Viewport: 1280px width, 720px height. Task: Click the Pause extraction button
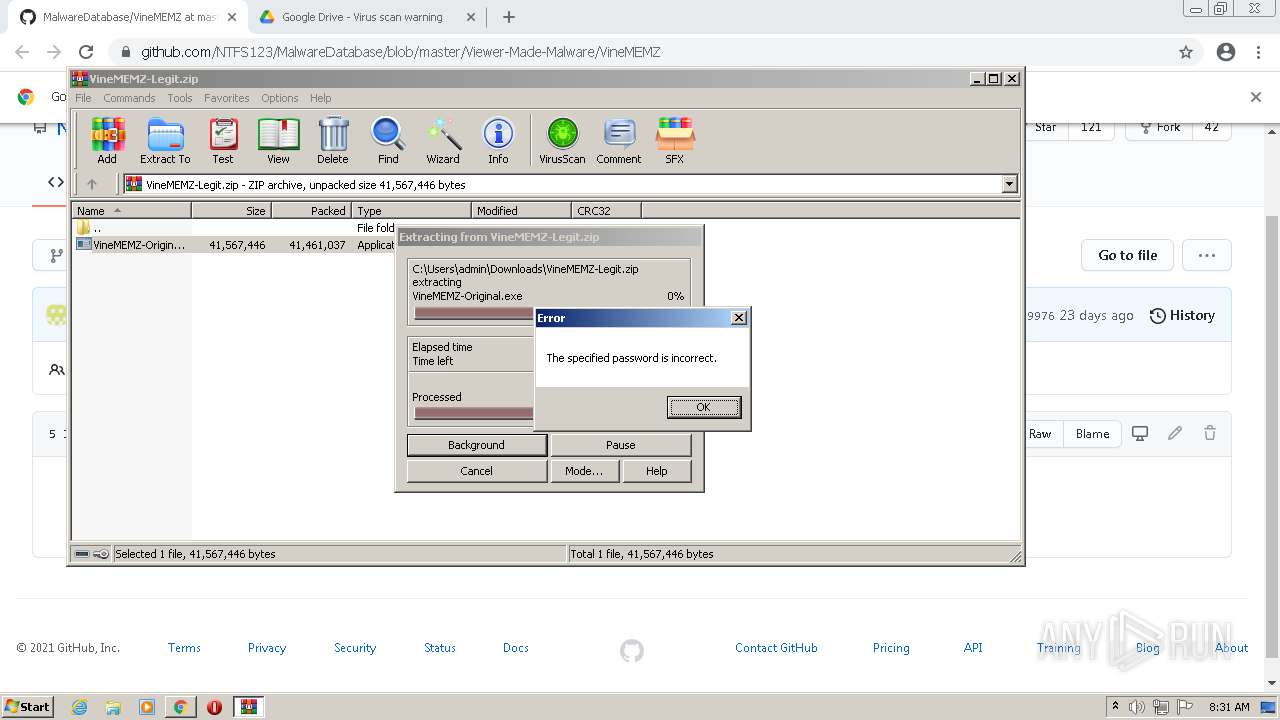point(620,445)
